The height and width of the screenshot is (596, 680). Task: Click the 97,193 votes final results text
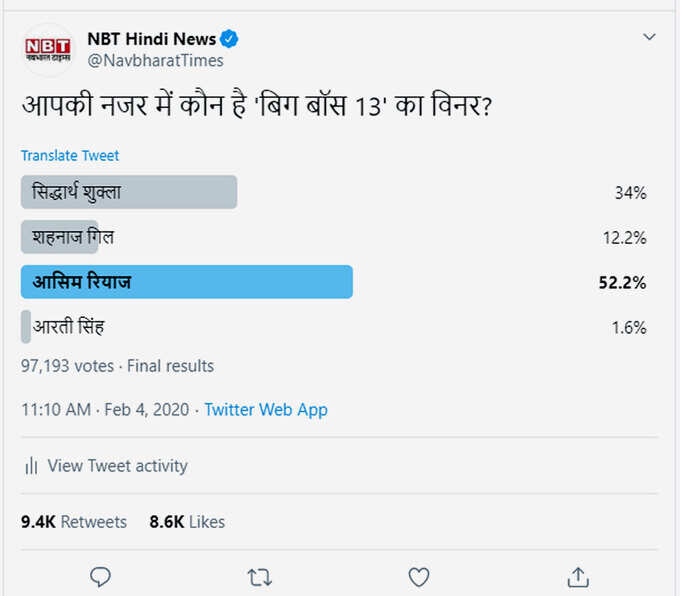pos(118,366)
